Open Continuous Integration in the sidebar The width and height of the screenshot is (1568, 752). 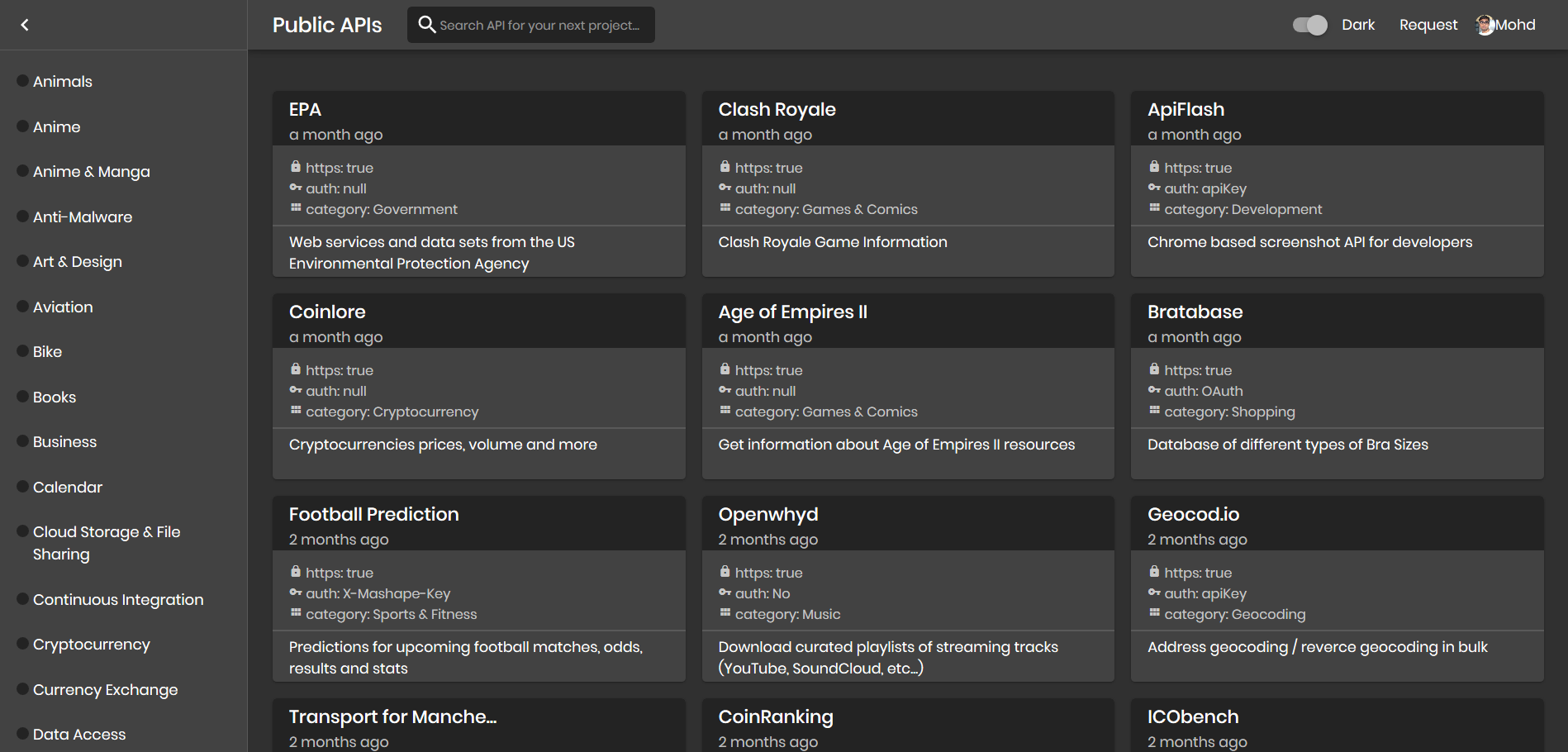[118, 600]
